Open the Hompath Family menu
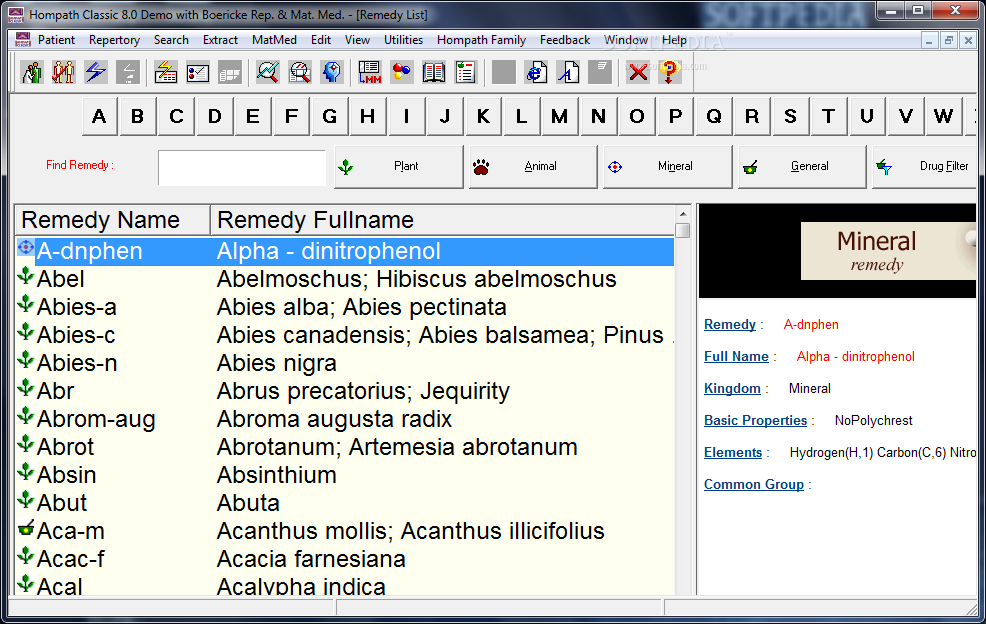 point(481,40)
